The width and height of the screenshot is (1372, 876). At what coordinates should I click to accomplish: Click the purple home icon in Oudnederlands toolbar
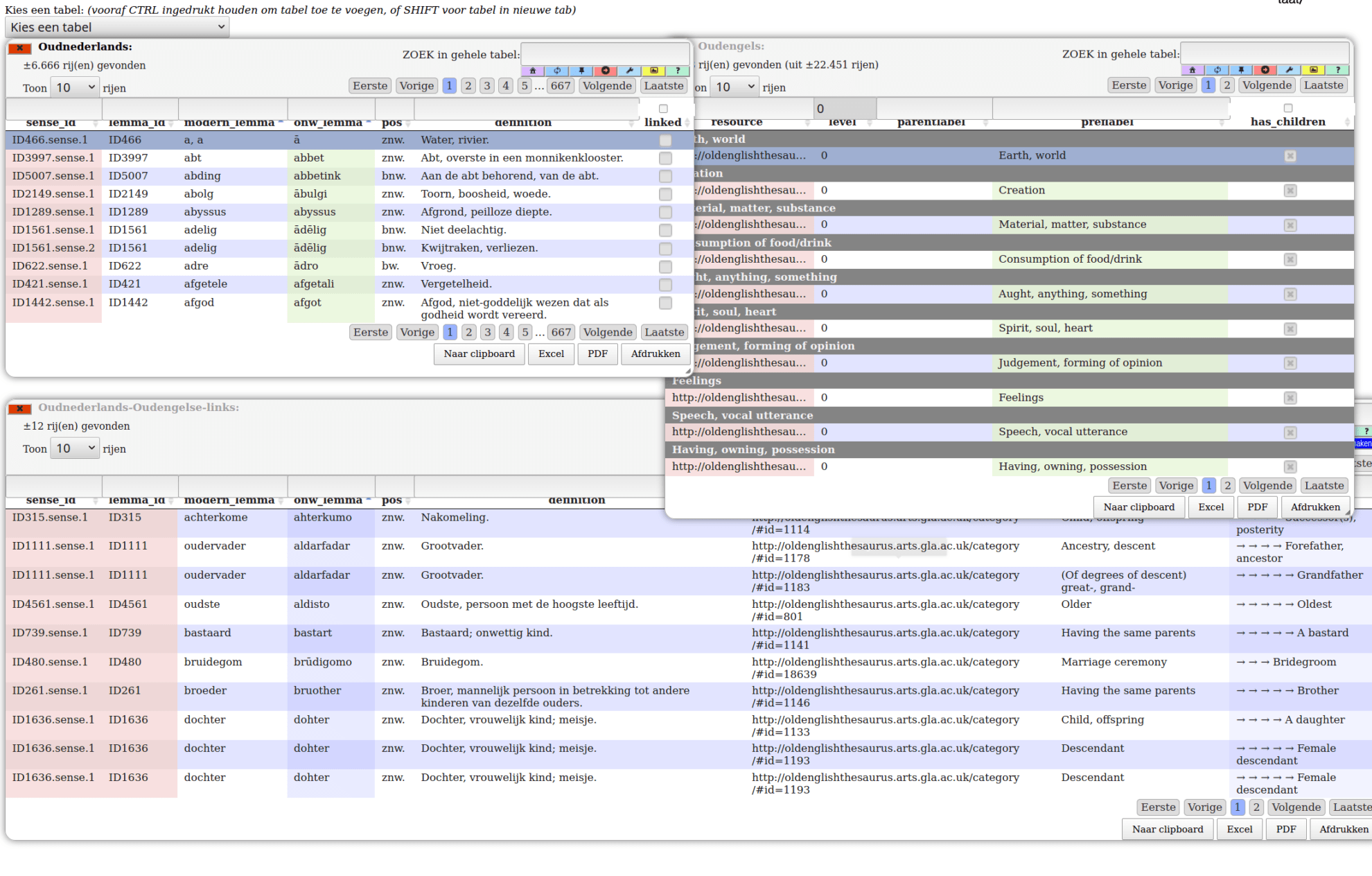(533, 70)
